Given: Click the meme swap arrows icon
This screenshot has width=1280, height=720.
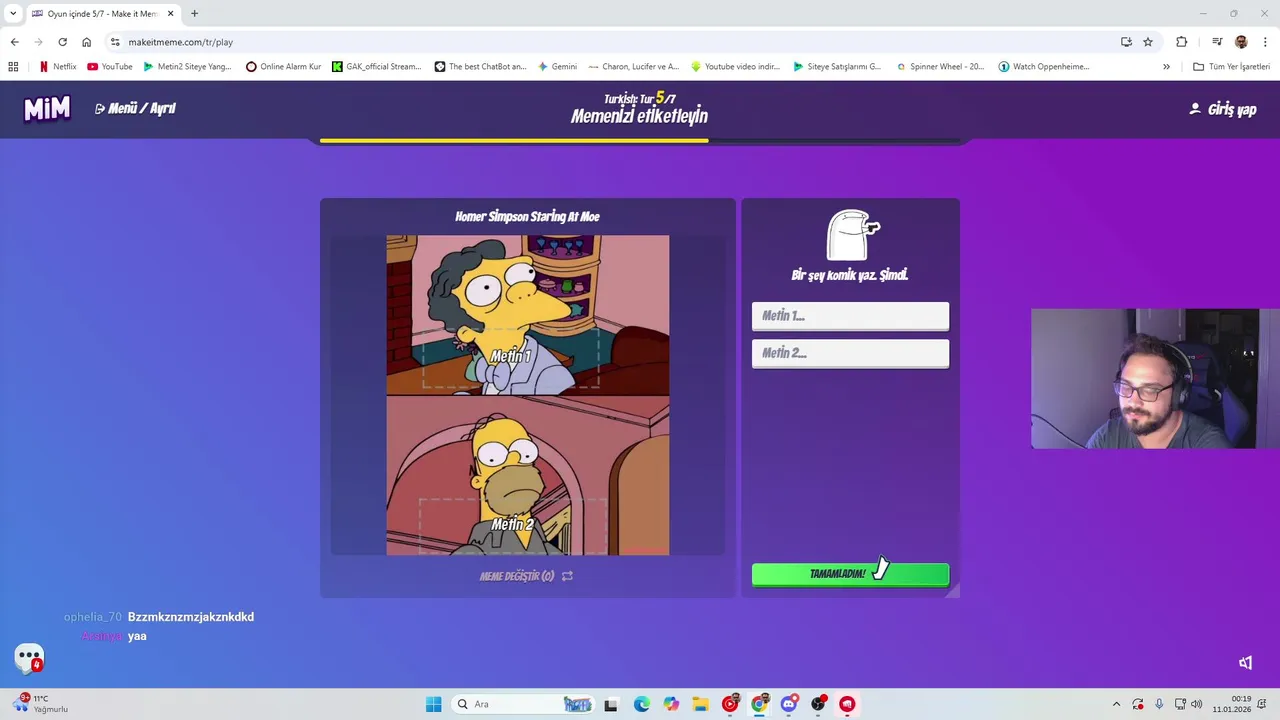Looking at the screenshot, I should pos(567,576).
